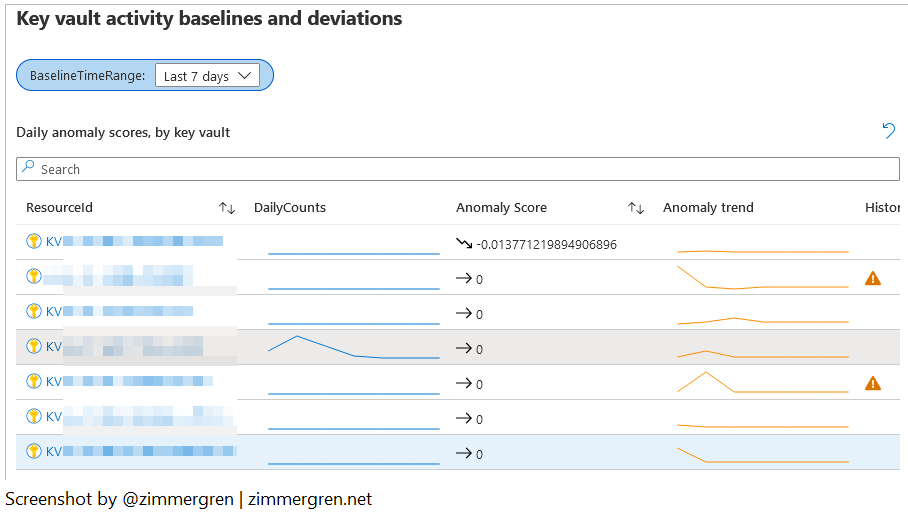The height and width of the screenshot is (515, 908).
Task: Open the BaselineTimeRange dropdown
Action: [207, 76]
